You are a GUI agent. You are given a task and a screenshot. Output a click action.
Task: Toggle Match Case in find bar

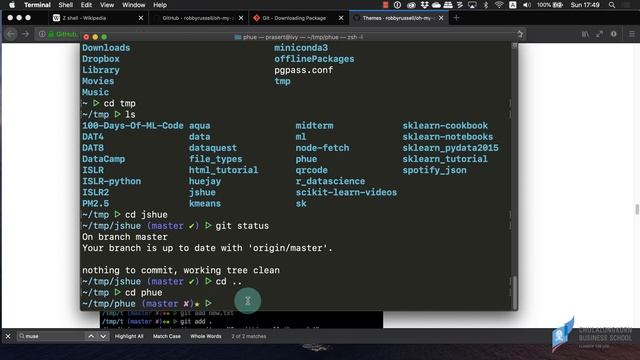pos(167,336)
